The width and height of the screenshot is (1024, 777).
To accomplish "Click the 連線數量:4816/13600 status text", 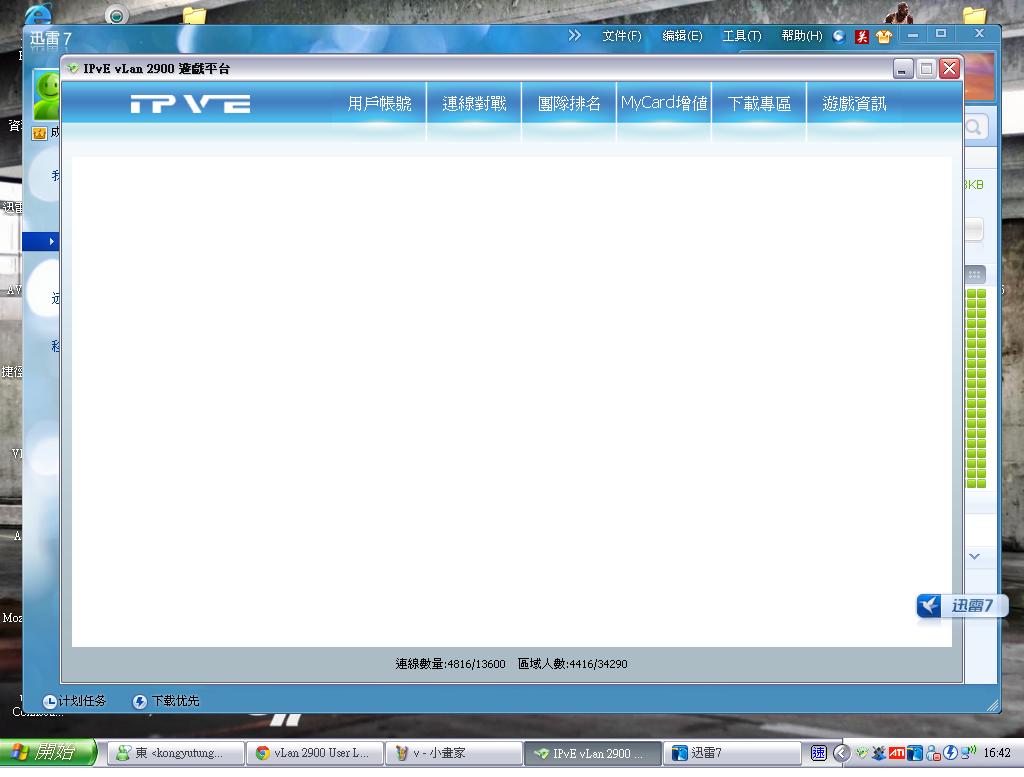I will 450,664.
